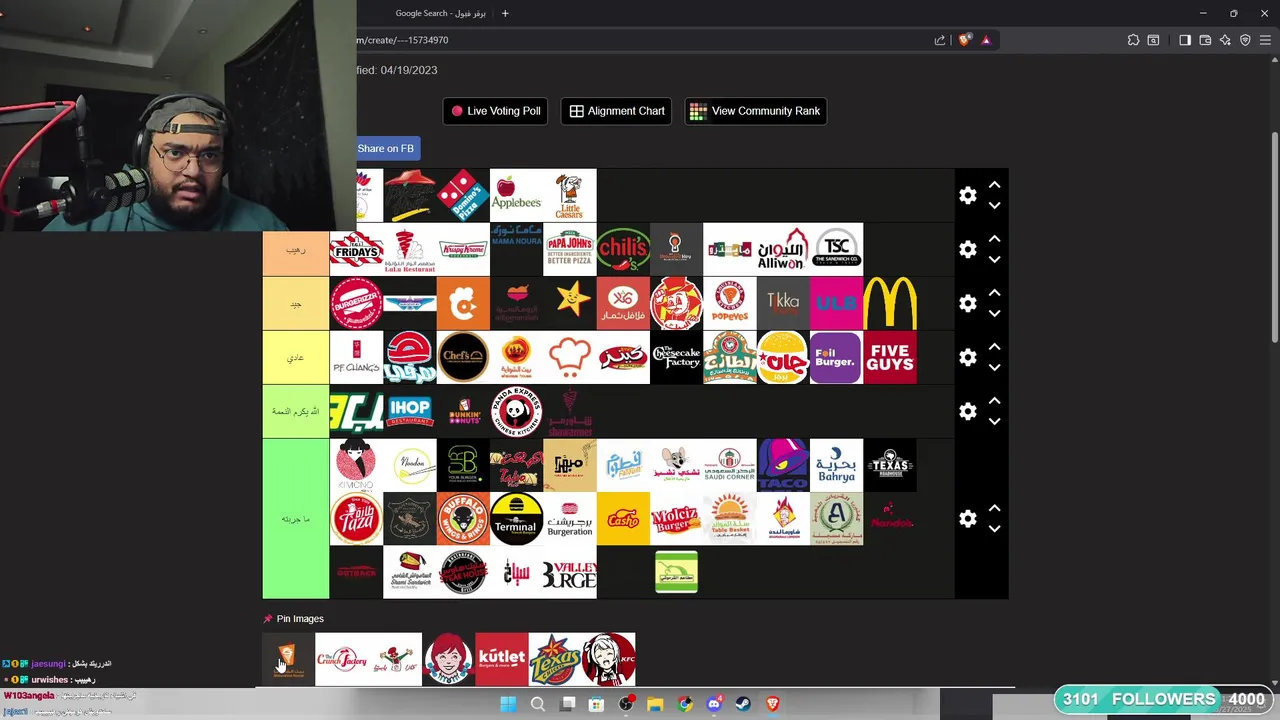Screen dimensions: 1280x720
Task: Move the Chili's row up with arrow
Action: click(x=994, y=240)
